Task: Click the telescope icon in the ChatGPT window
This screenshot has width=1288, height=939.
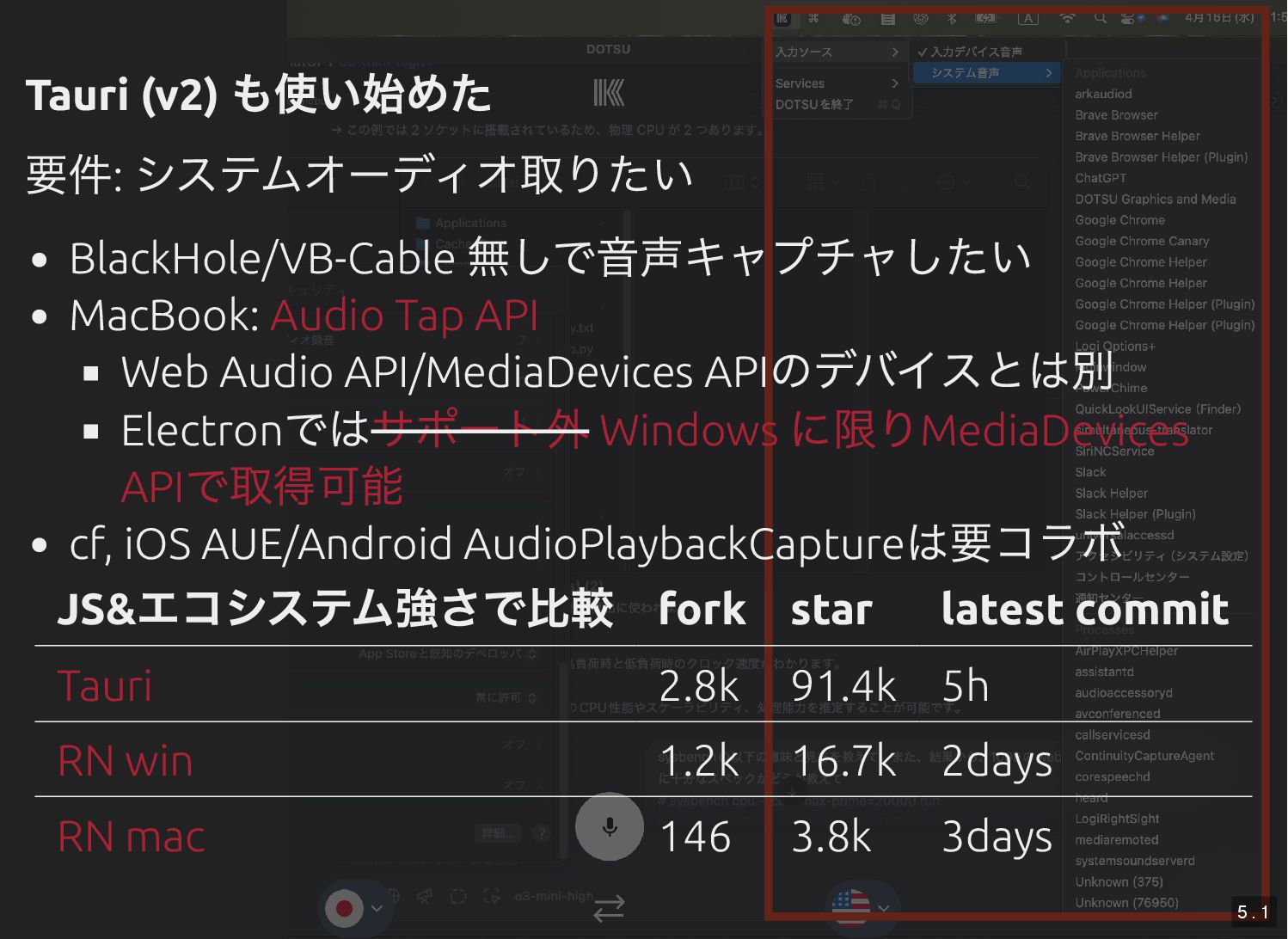Action: pos(425,897)
